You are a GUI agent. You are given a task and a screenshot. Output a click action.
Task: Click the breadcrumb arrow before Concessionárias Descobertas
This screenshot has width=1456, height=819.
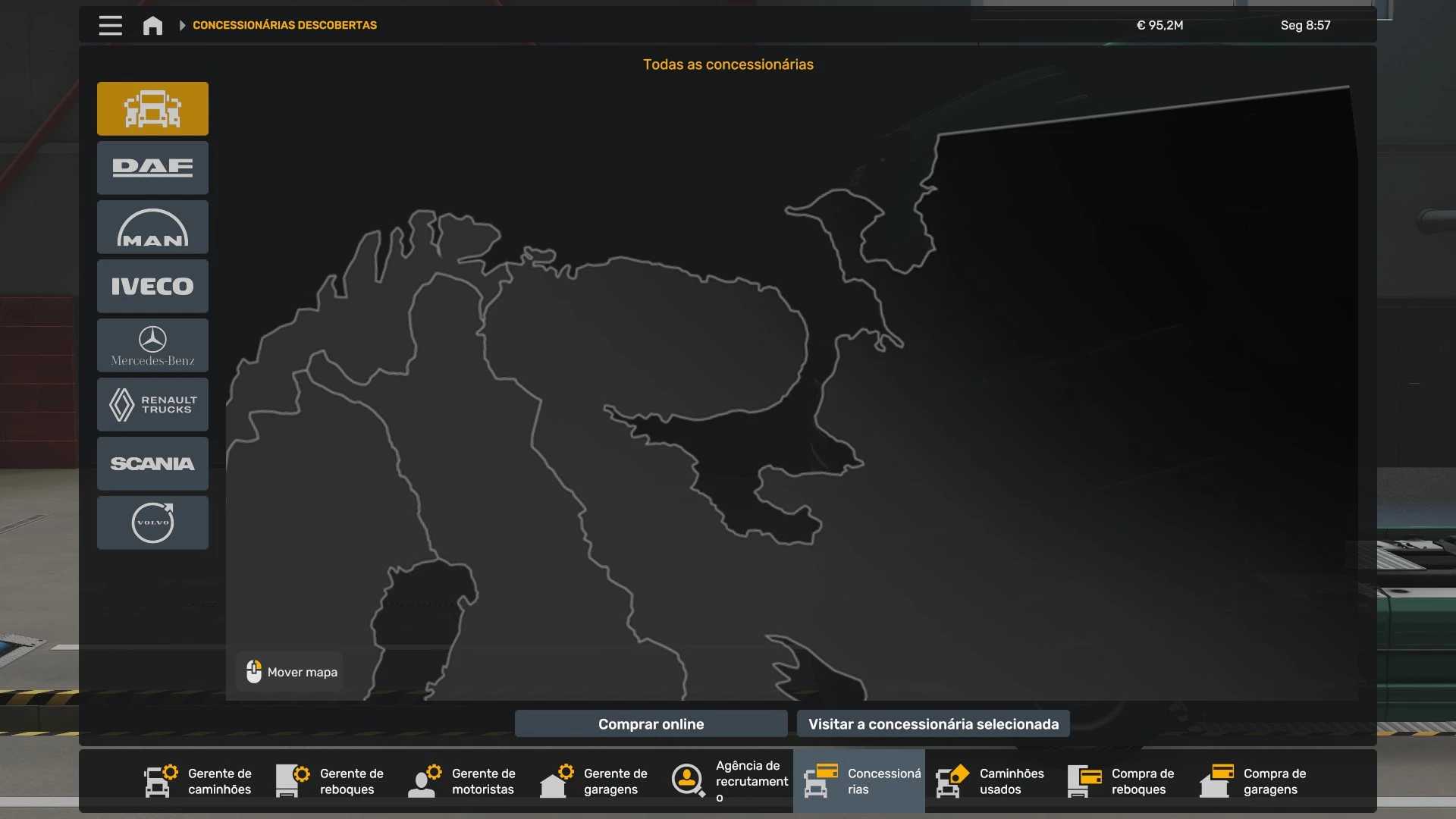[x=182, y=25]
